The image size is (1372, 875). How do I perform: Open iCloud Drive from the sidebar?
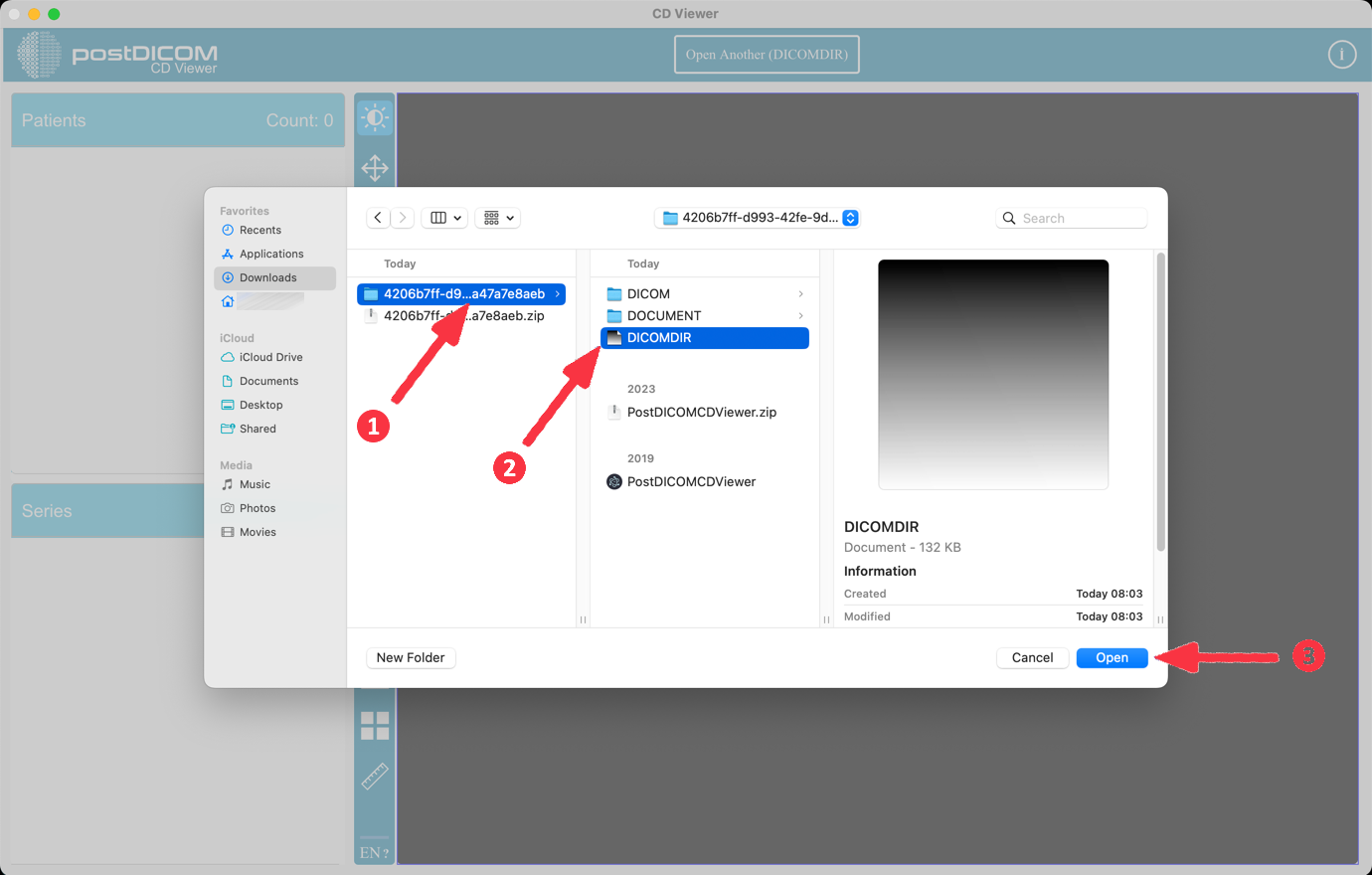270,357
